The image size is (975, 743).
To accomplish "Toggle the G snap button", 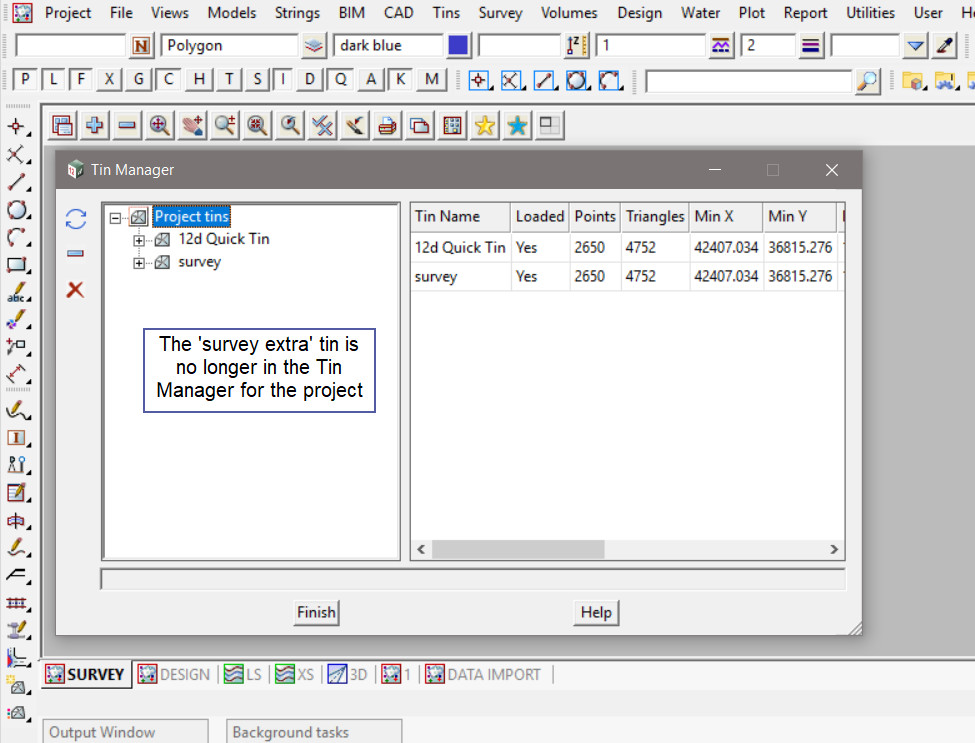I will coord(138,80).
